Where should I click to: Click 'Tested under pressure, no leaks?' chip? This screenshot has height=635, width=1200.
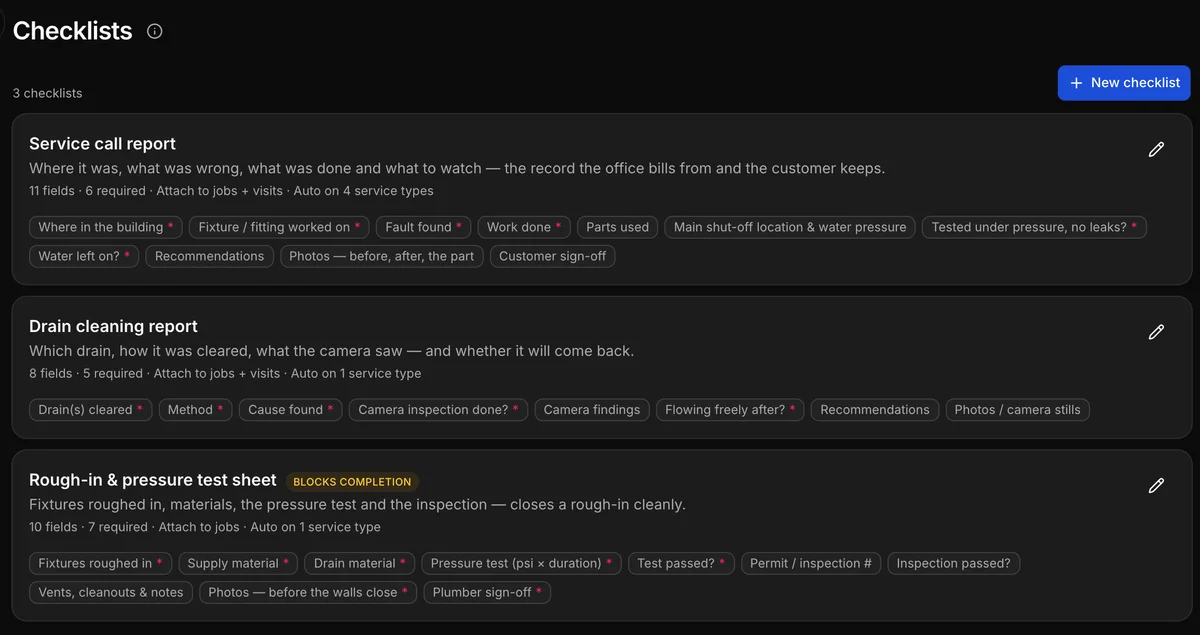1034,227
